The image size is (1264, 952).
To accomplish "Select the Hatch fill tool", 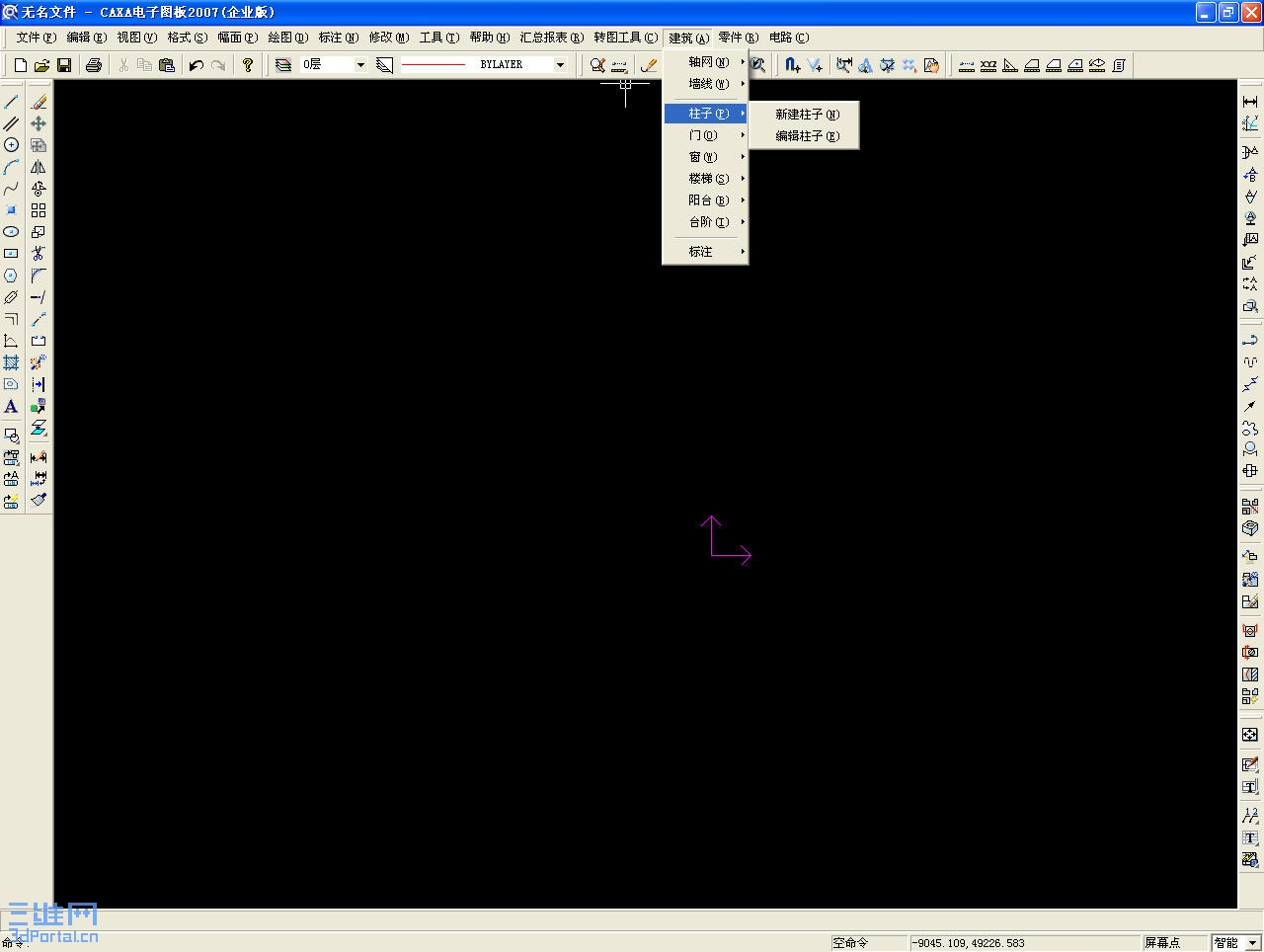I will point(12,362).
